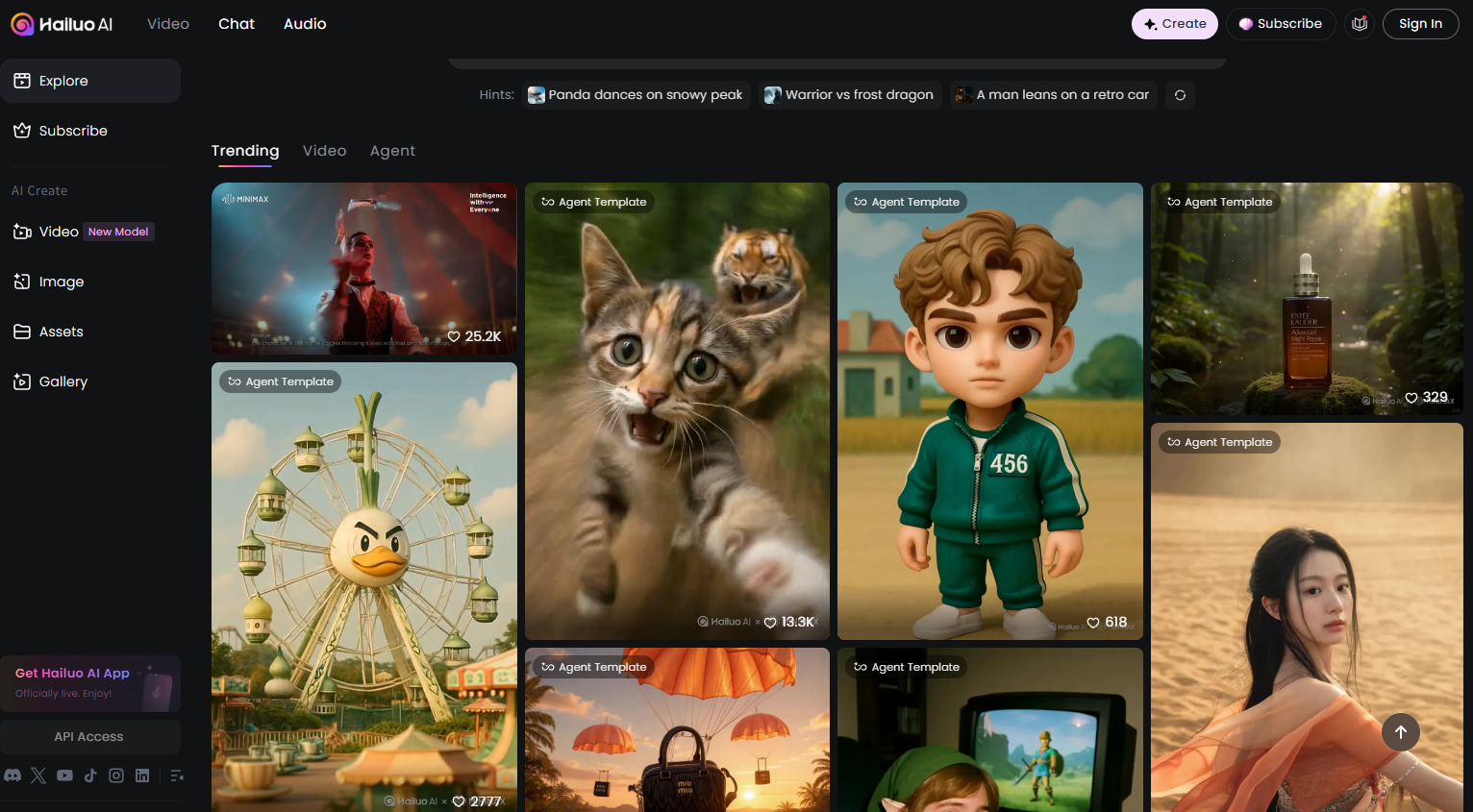The image size is (1473, 812).
Task: Open the TikTok icon in sidebar
Action: (90, 775)
